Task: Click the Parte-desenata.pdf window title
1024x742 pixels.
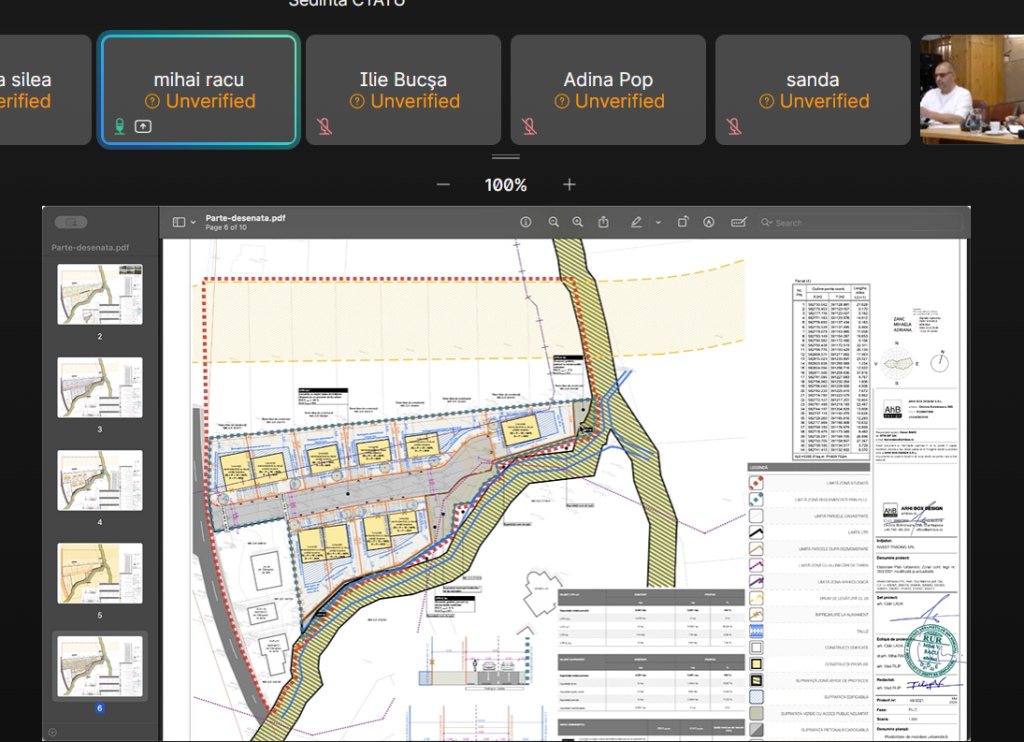Action: (245, 218)
